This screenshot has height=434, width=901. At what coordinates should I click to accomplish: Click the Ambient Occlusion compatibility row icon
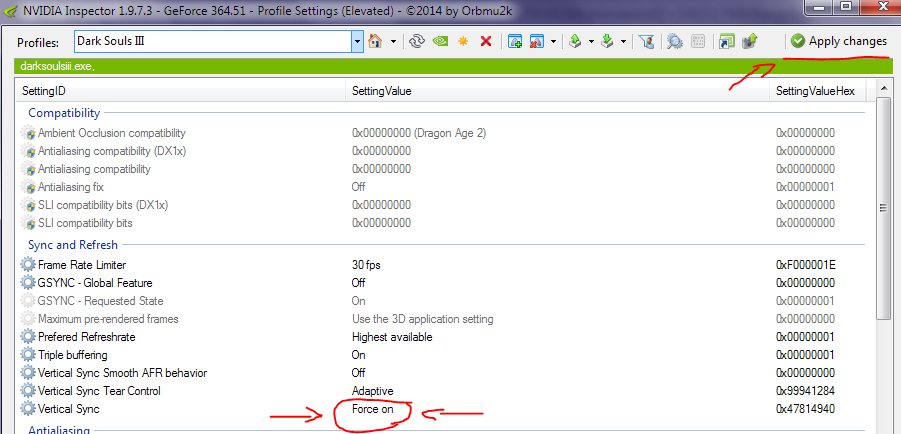click(28, 133)
